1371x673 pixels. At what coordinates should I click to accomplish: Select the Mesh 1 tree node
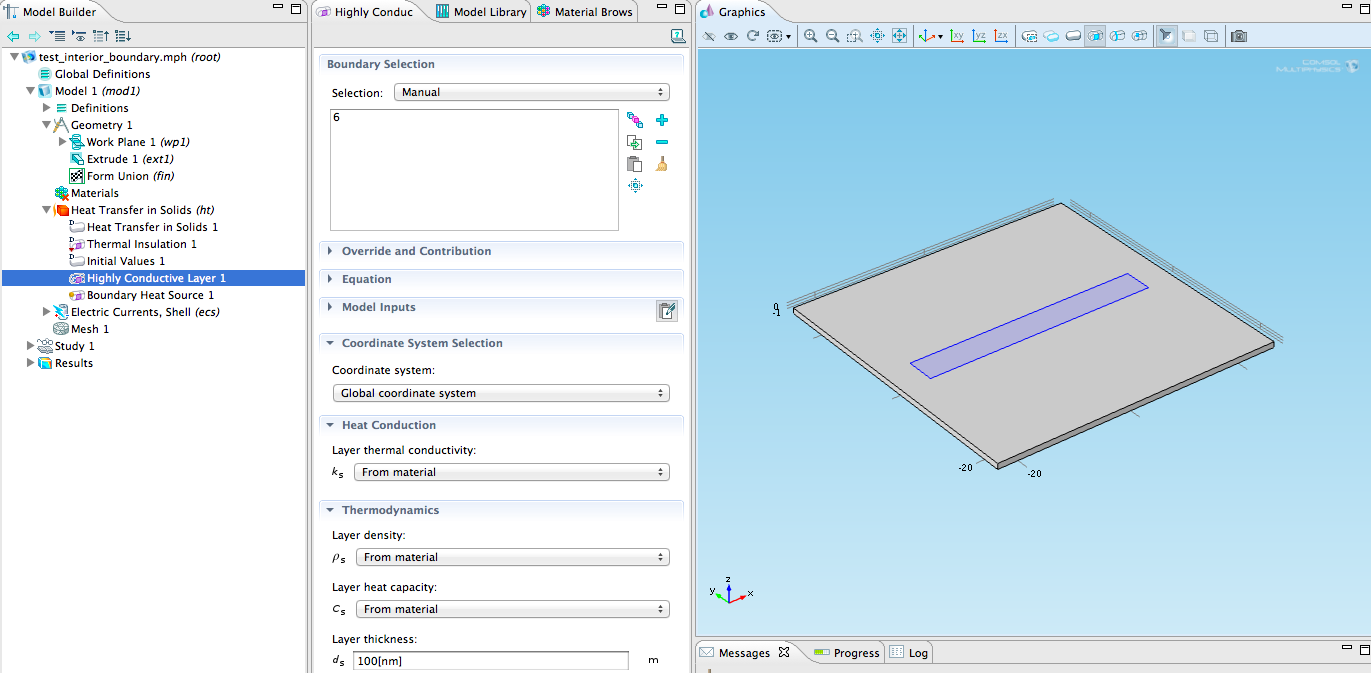click(90, 329)
